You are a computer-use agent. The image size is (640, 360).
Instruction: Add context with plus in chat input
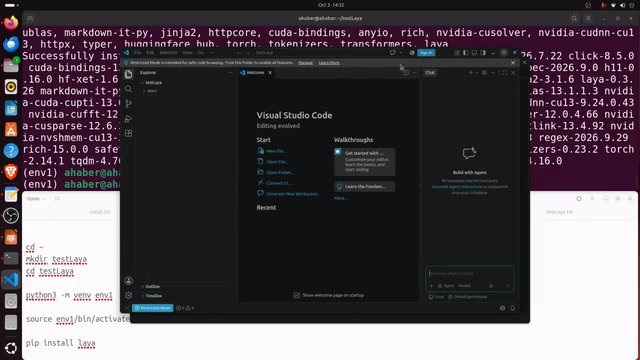[x=431, y=286]
